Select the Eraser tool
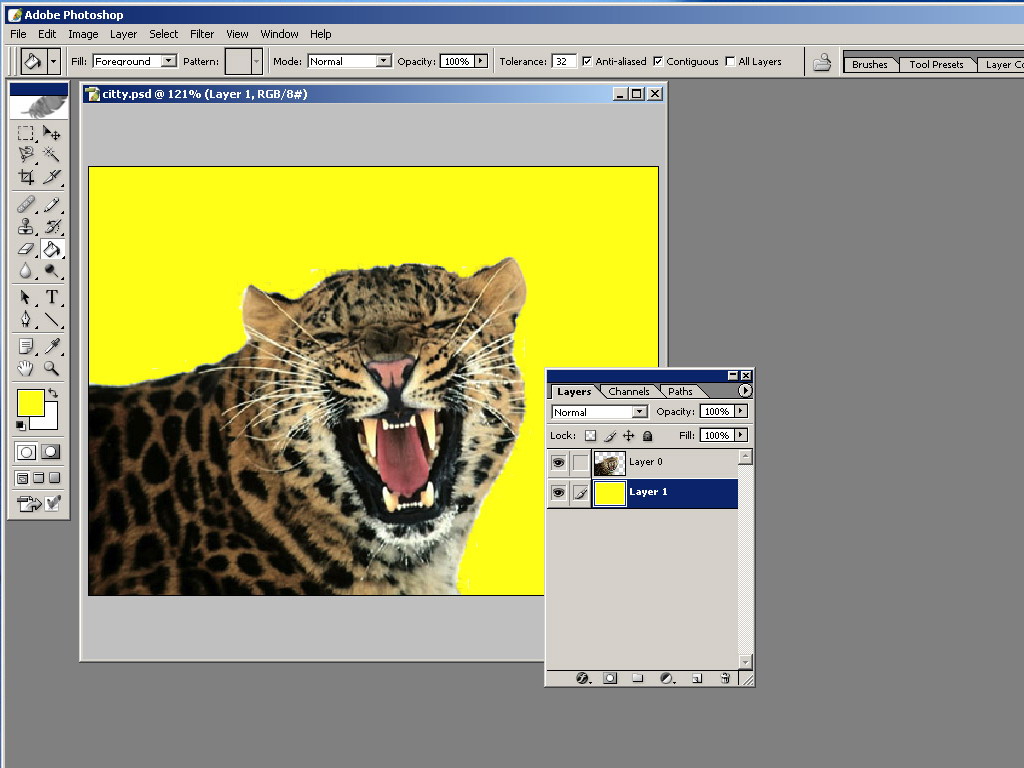 click(25, 248)
